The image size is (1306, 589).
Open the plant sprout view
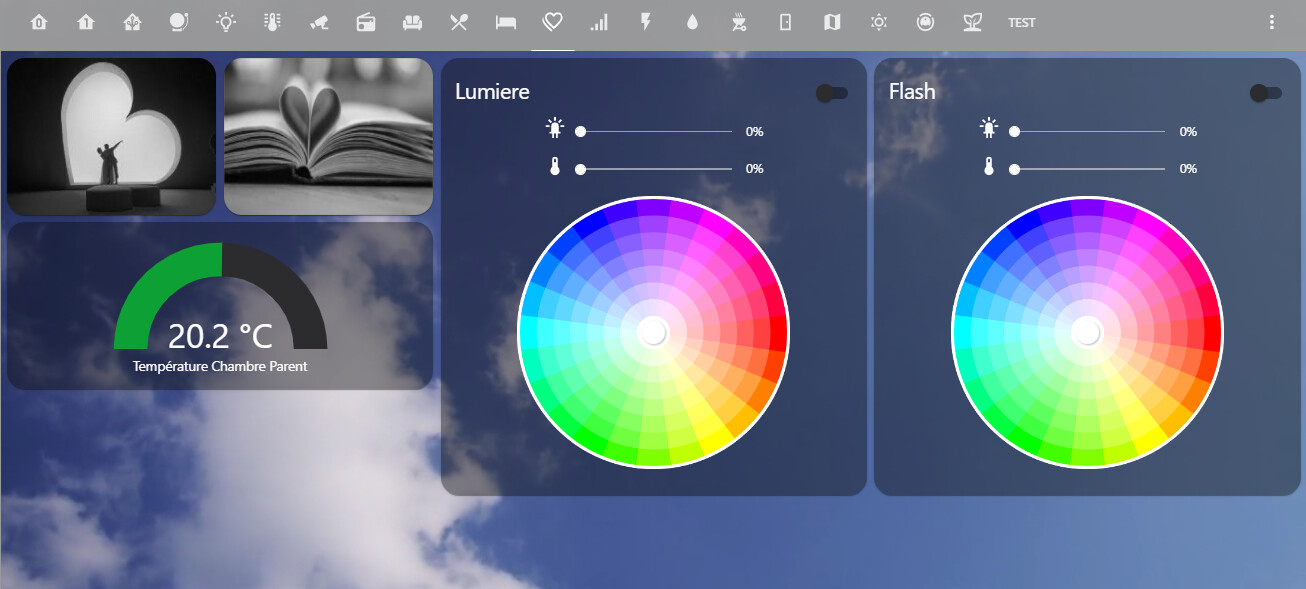972,22
